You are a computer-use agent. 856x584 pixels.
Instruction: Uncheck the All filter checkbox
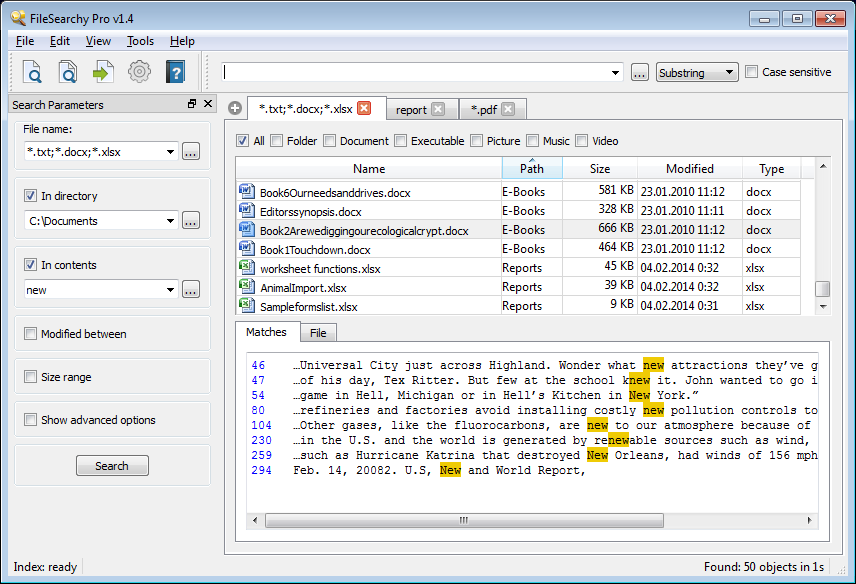242,141
